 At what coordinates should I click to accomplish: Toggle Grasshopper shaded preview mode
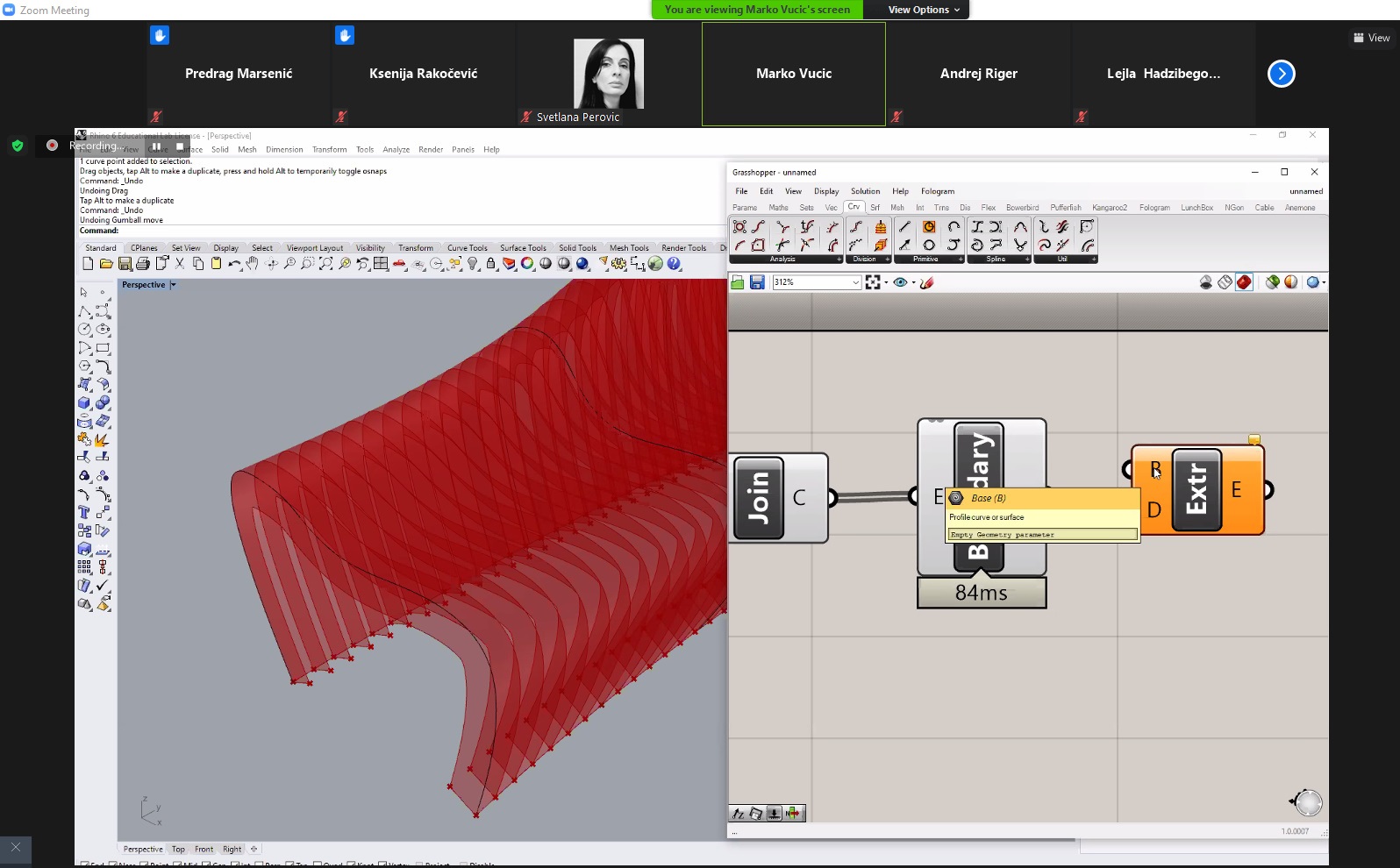pos(1244,282)
